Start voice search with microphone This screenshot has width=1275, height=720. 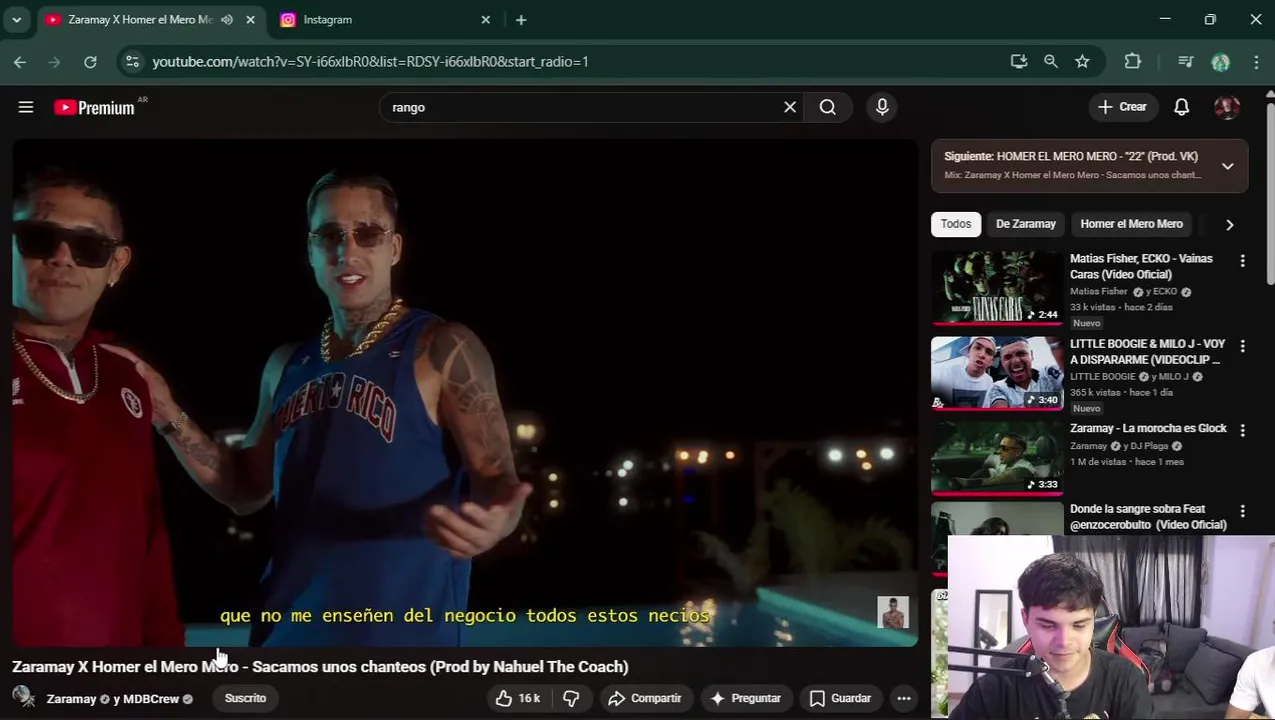click(x=882, y=107)
